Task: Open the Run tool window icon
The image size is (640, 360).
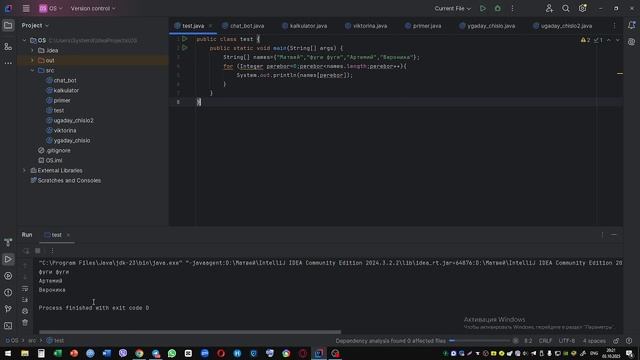Action: (x=8, y=259)
